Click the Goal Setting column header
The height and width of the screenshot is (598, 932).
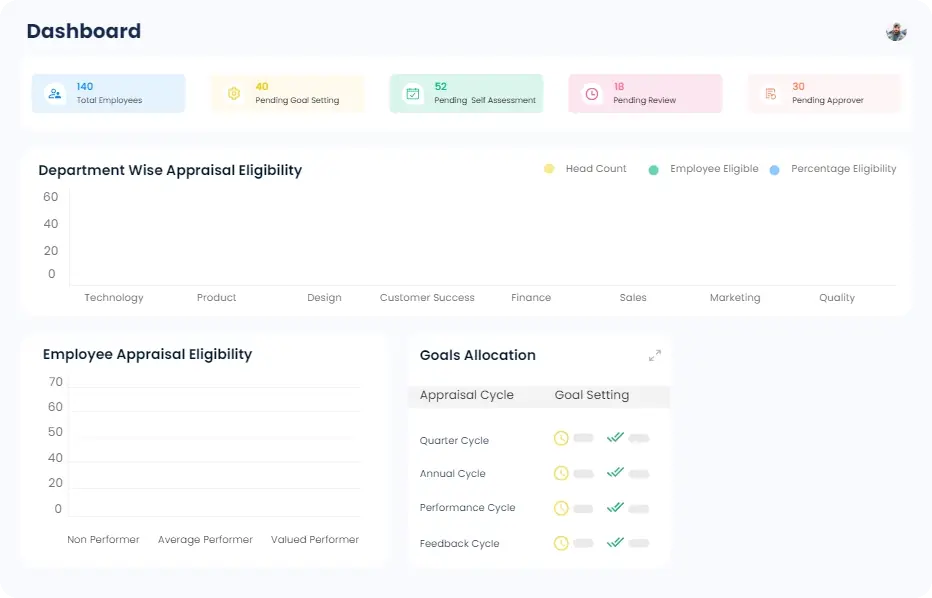click(x=592, y=395)
